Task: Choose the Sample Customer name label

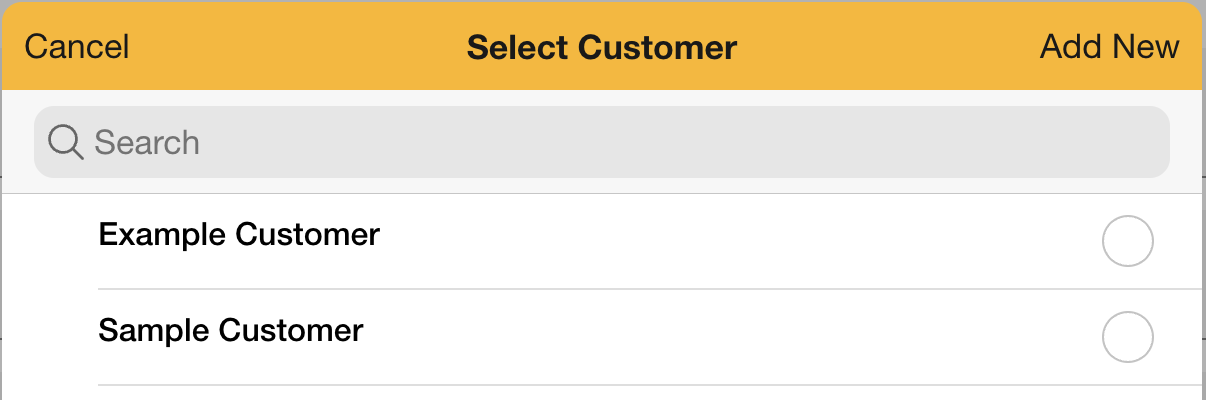Action: point(231,331)
